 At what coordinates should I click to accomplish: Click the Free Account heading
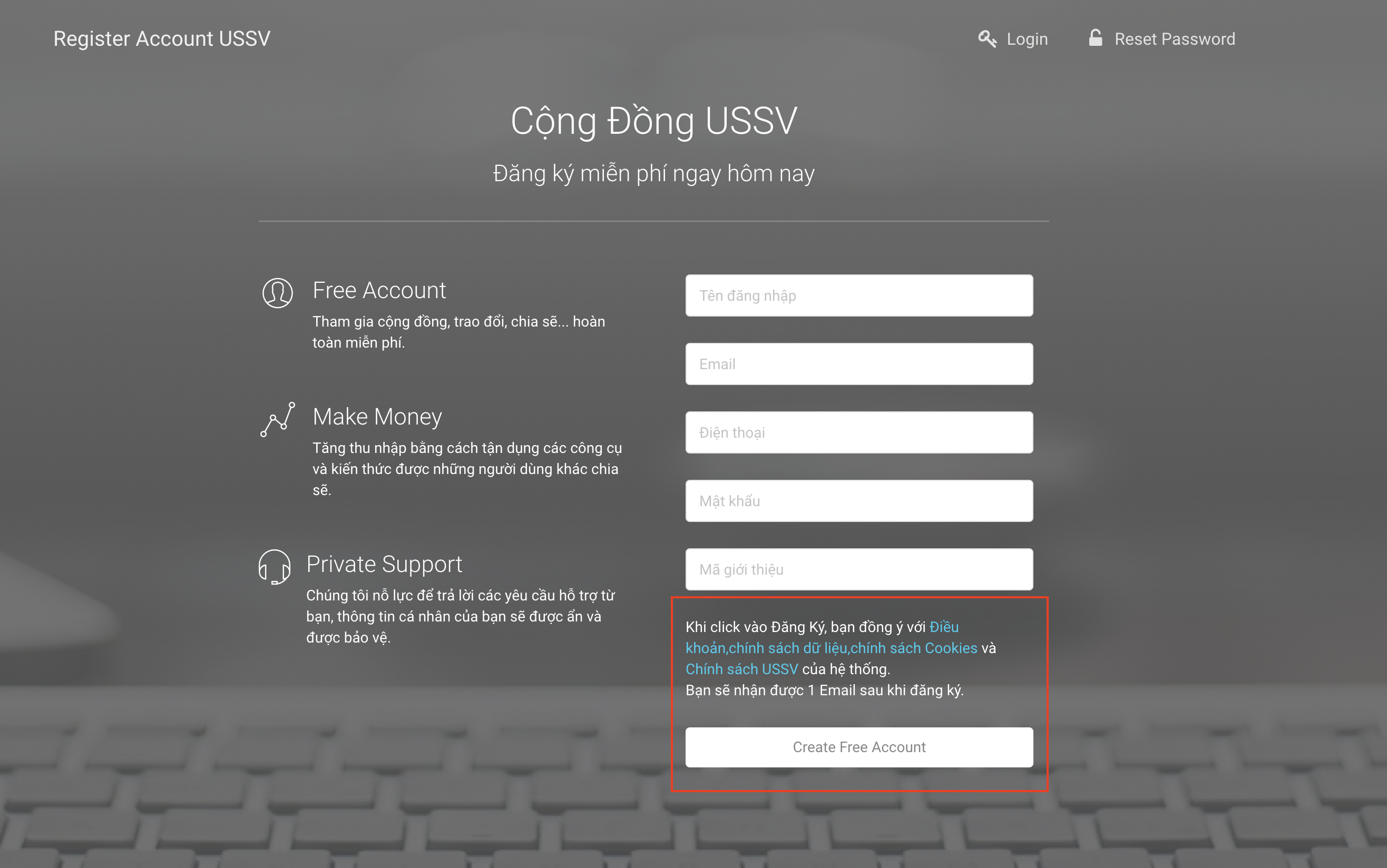point(379,291)
